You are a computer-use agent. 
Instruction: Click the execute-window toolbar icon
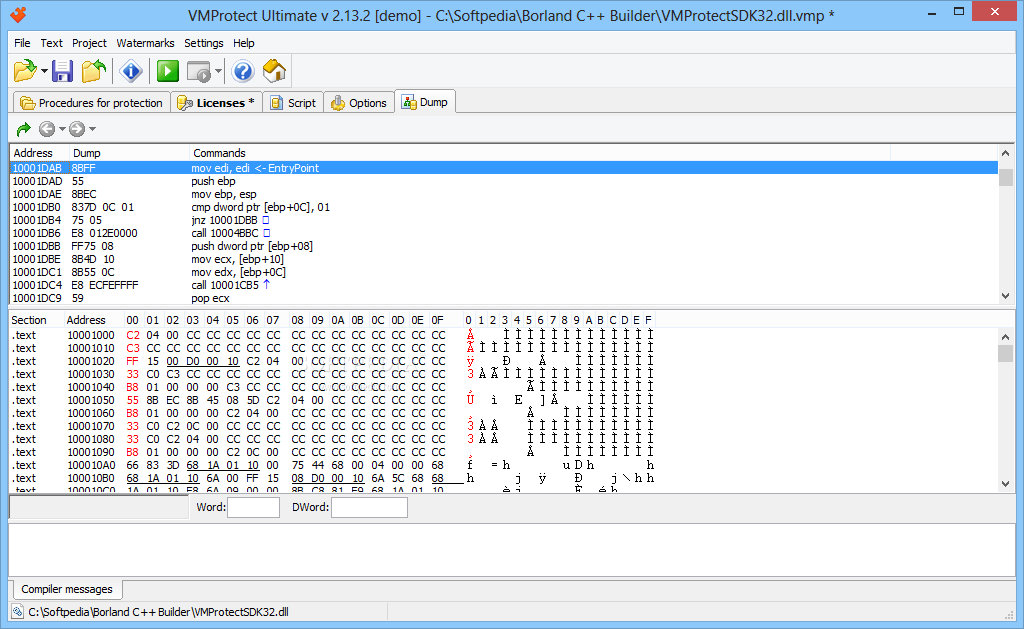click(x=199, y=71)
